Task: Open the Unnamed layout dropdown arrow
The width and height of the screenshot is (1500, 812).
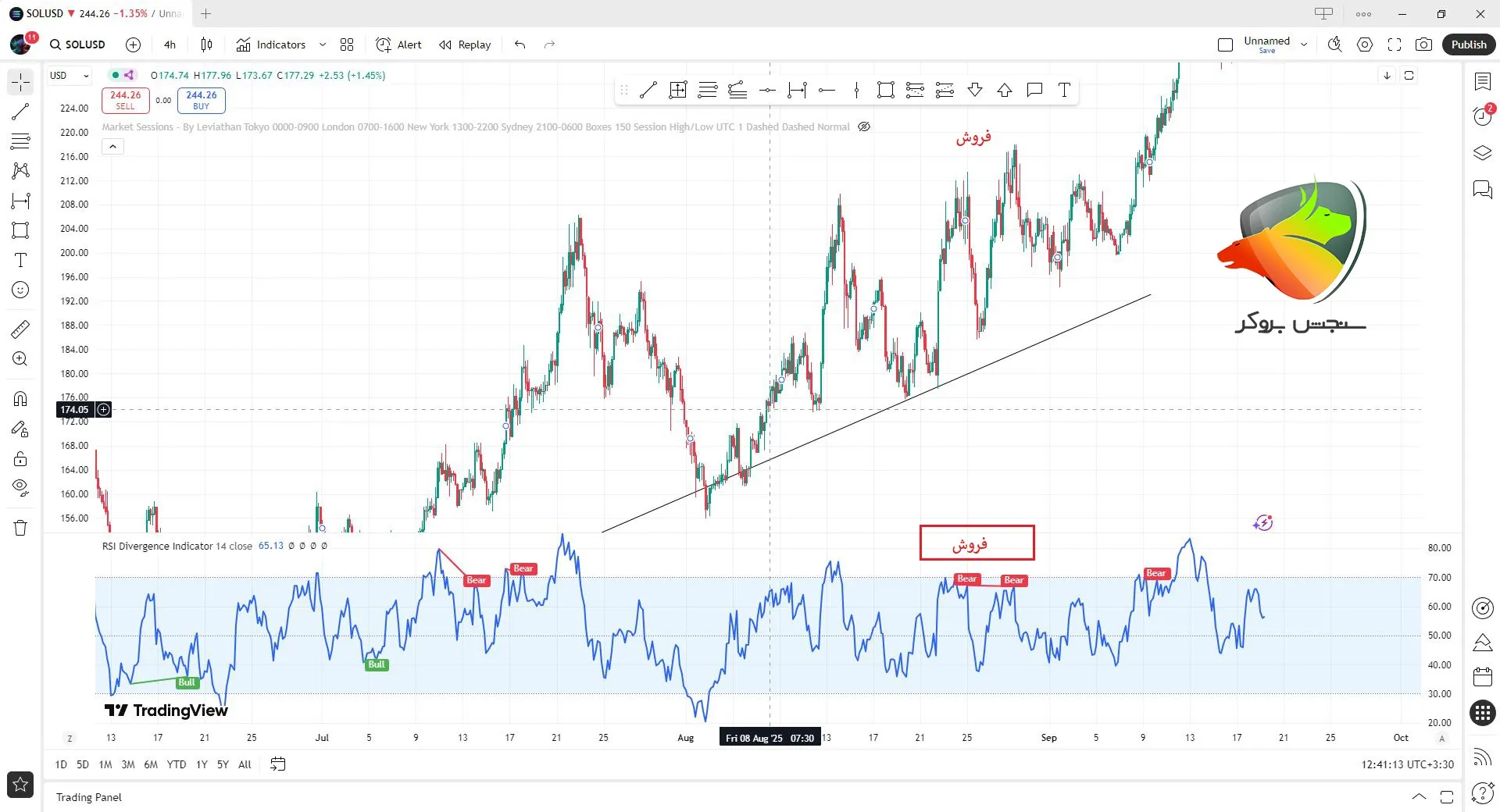Action: 1304,45
